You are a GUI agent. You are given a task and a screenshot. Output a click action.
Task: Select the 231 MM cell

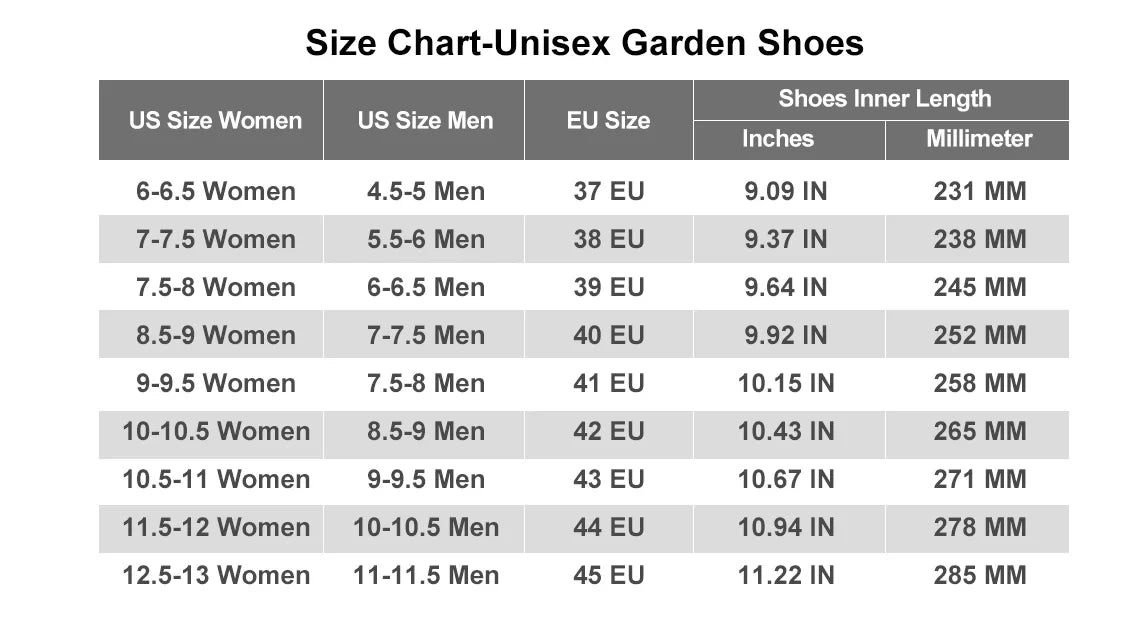coord(980,191)
